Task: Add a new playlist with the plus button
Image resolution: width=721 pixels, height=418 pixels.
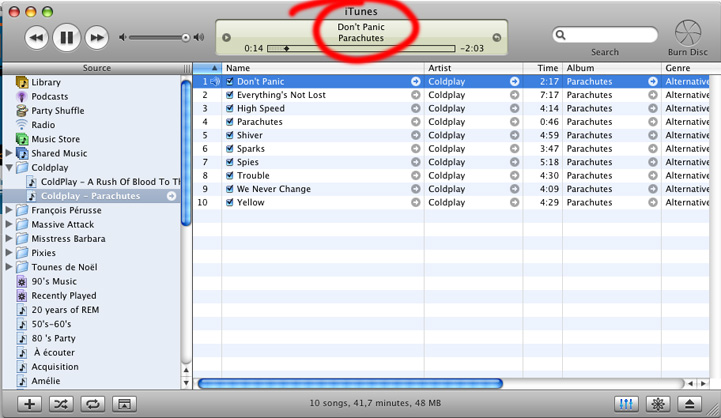Action: pos(29,404)
